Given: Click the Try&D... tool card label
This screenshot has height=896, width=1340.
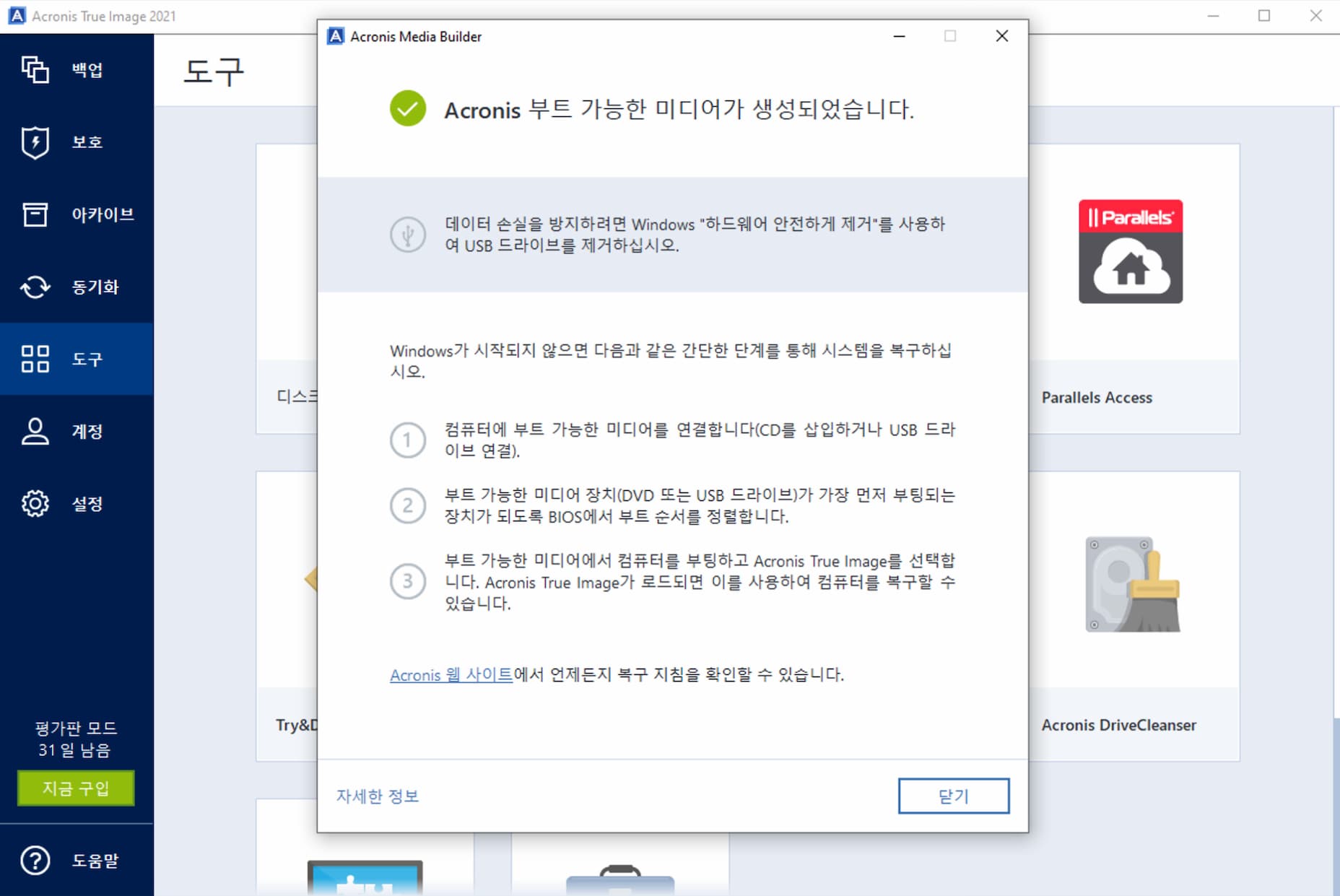Looking at the screenshot, I should click(296, 725).
